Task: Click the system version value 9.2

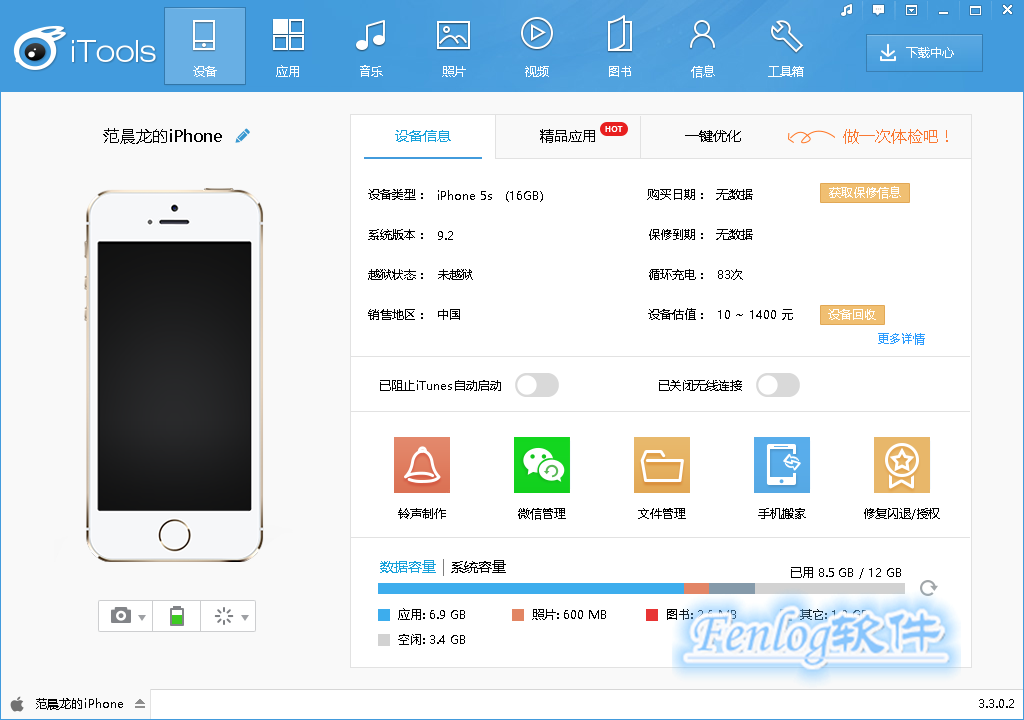Action: tap(445, 235)
